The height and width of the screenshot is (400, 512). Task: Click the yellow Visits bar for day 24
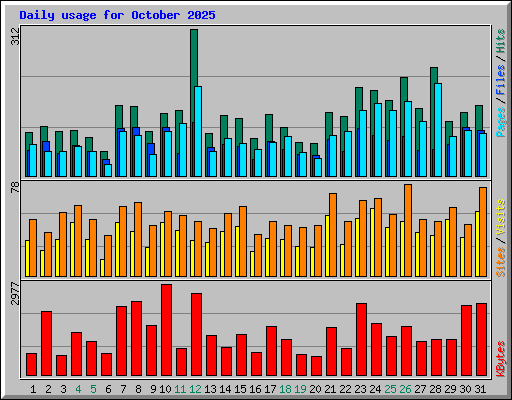pos(372,242)
